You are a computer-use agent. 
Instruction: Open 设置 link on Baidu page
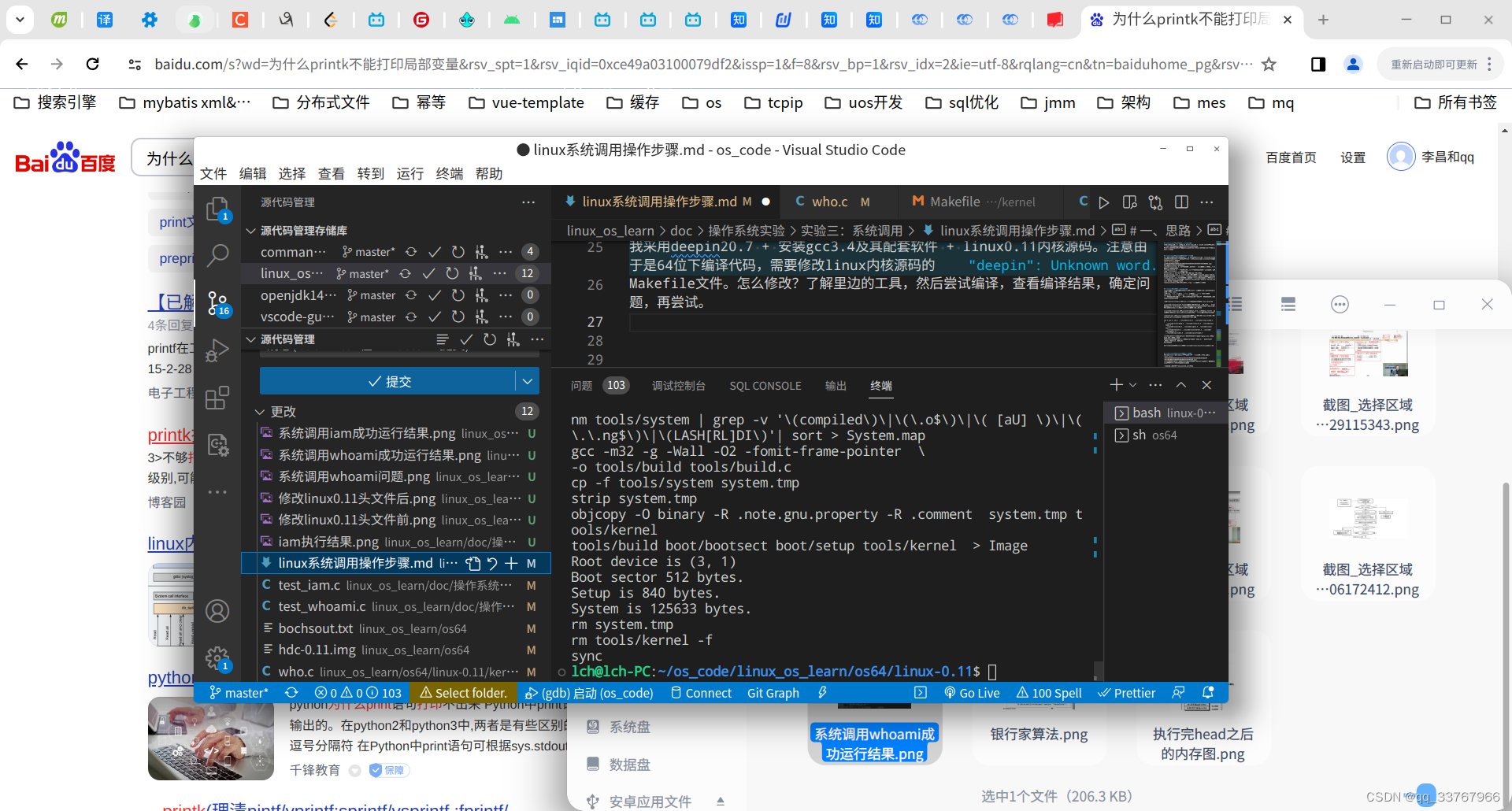[1353, 157]
